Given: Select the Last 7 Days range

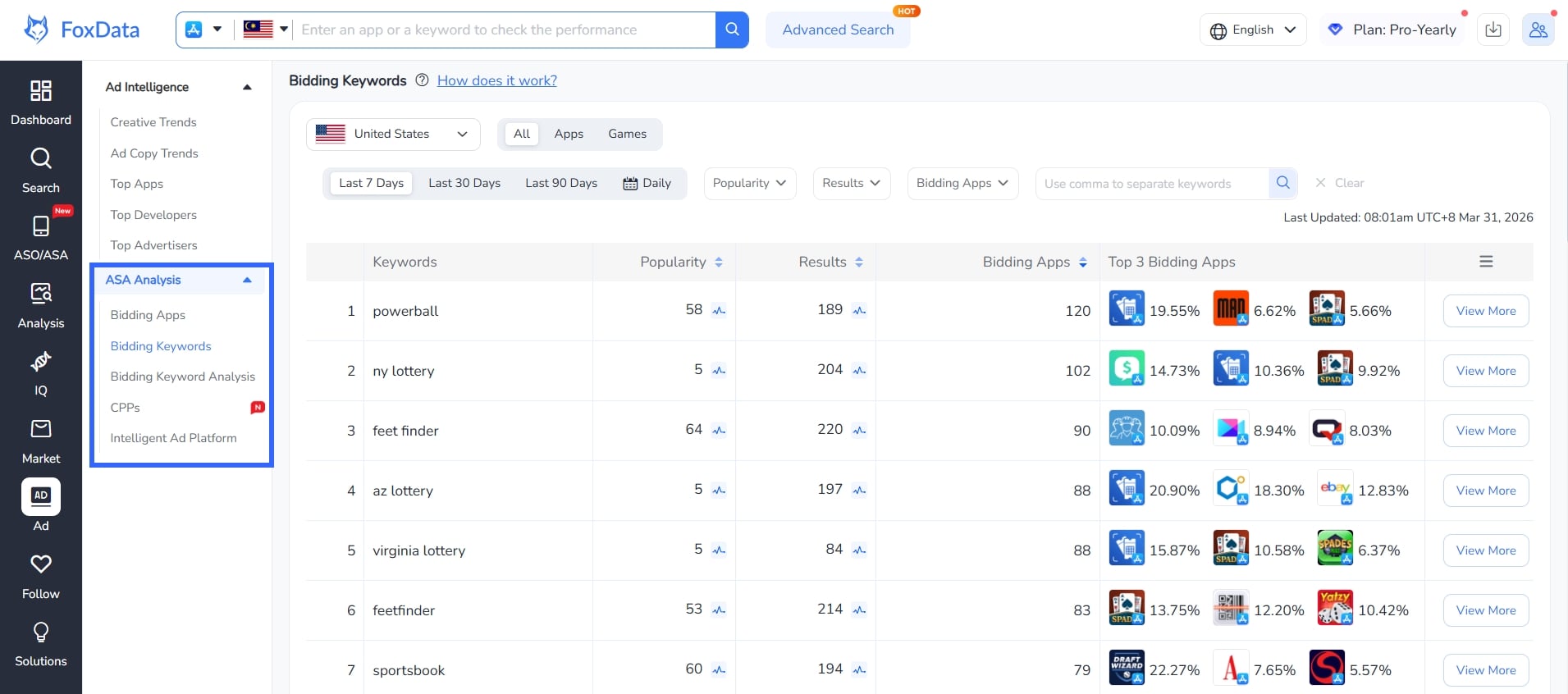Looking at the screenshot, I should [x=371, y=183].
